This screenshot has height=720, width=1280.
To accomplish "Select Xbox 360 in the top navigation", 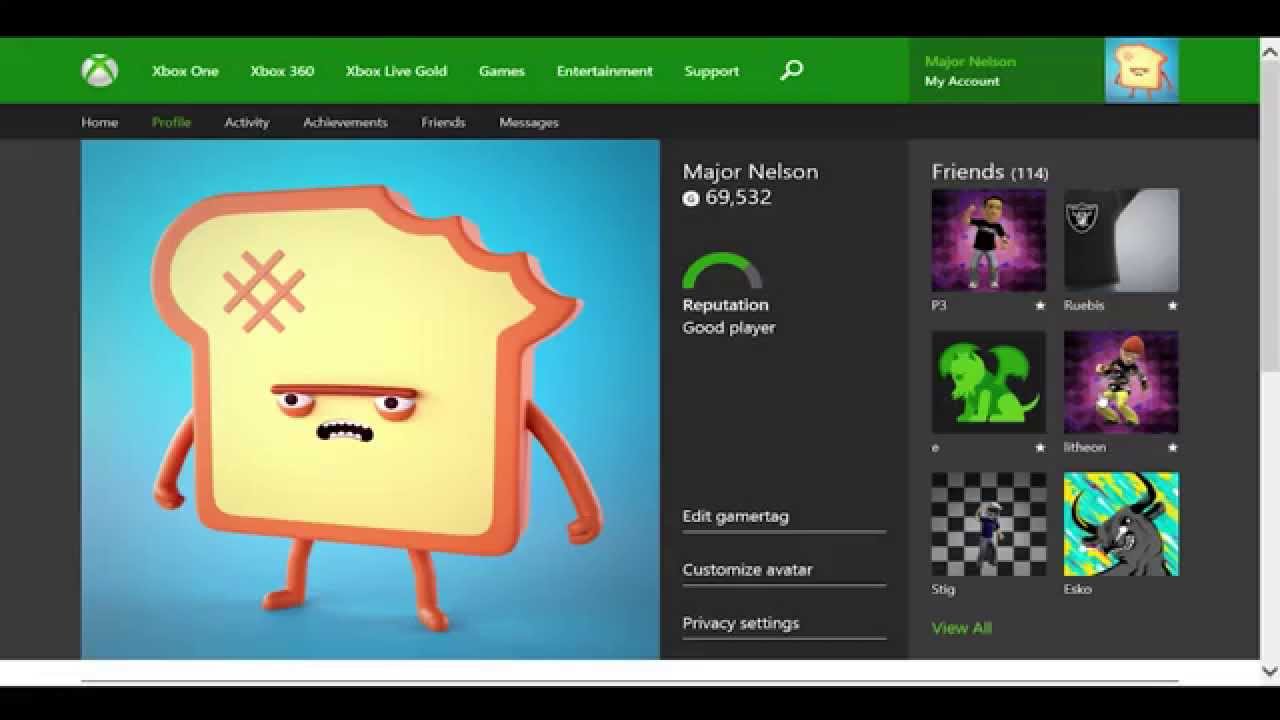I will point(282,71).
